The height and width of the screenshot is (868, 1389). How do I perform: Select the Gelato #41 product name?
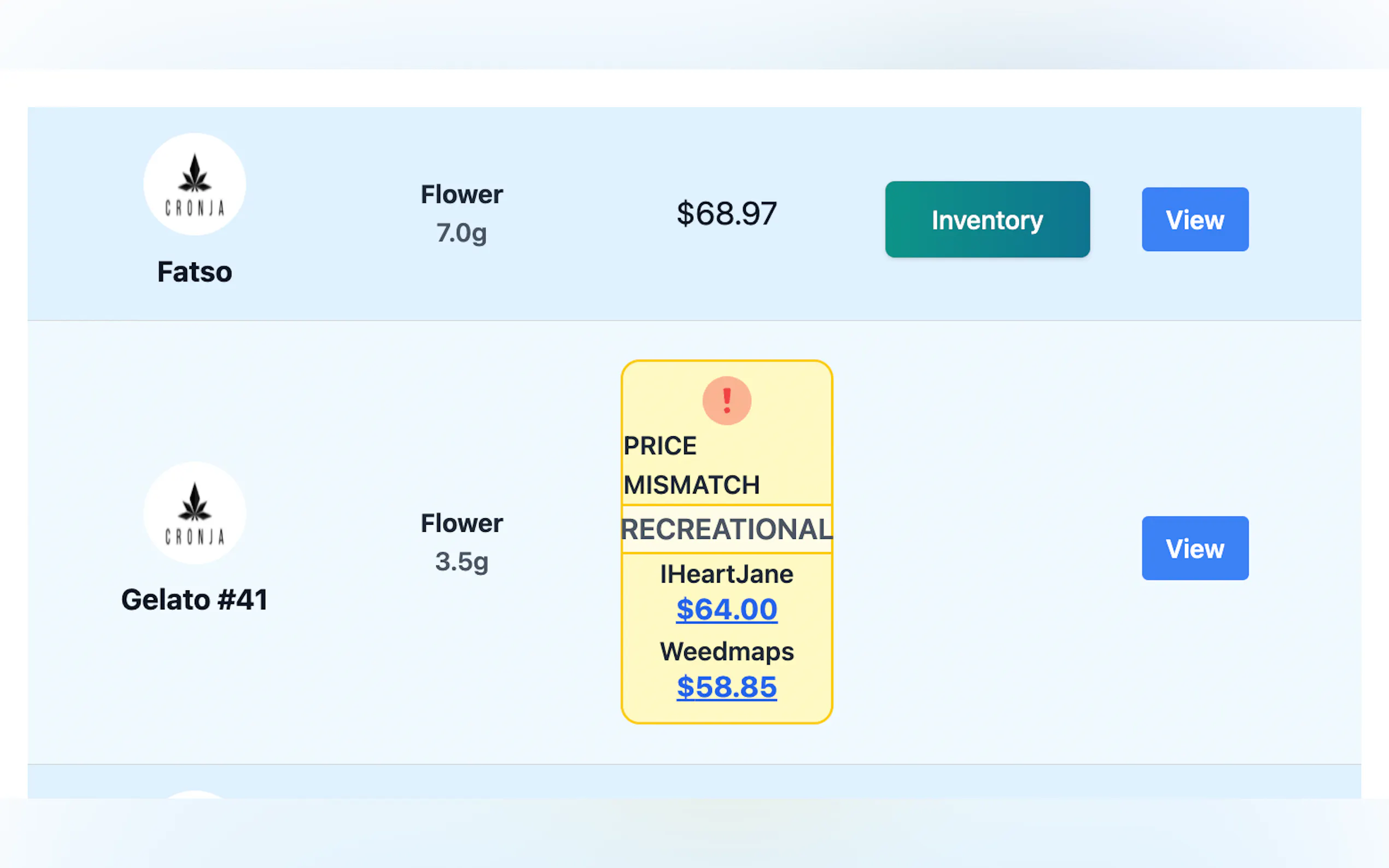coord(195,600)
